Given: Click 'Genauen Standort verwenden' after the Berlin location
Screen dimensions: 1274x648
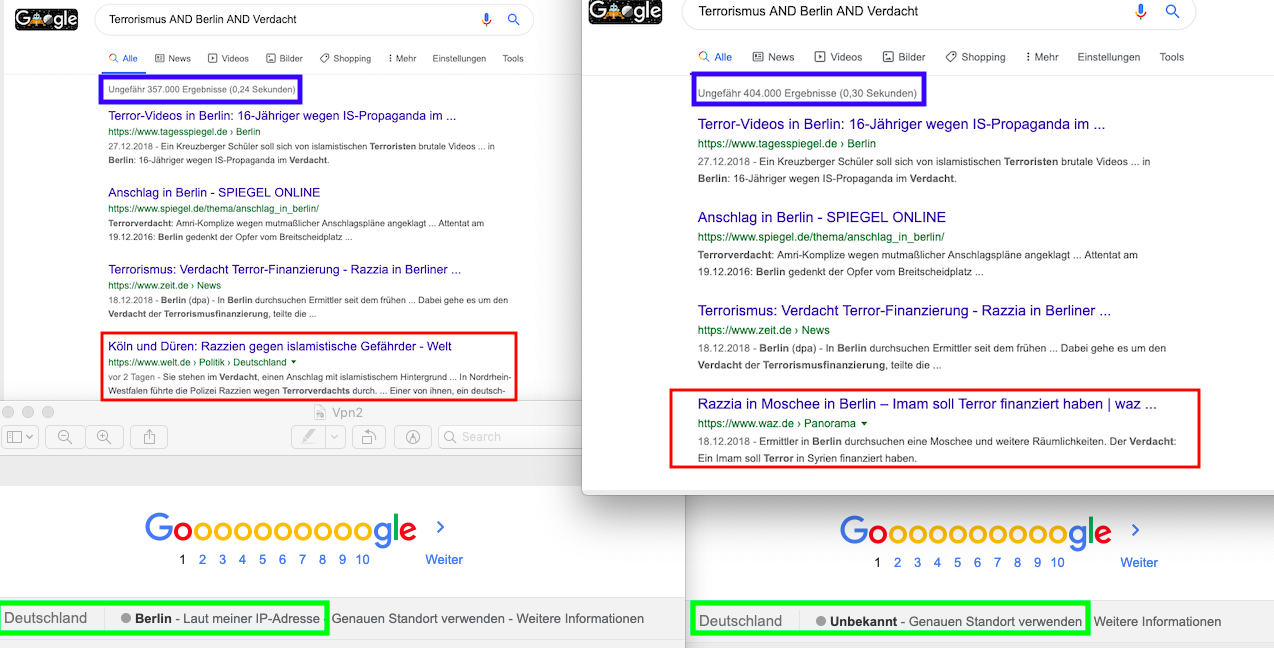Looking at the screenshot, I should pyautogui.click(x=418, y=619).
